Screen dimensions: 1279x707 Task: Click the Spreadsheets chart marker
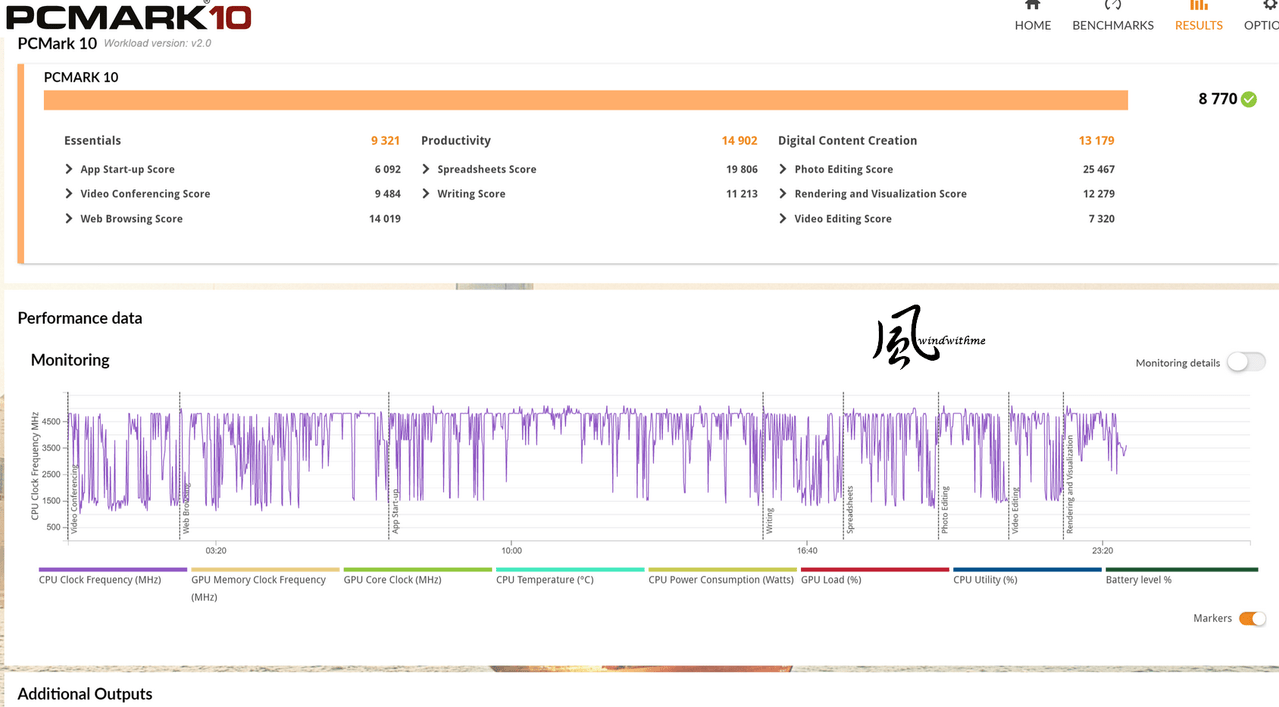850,510
